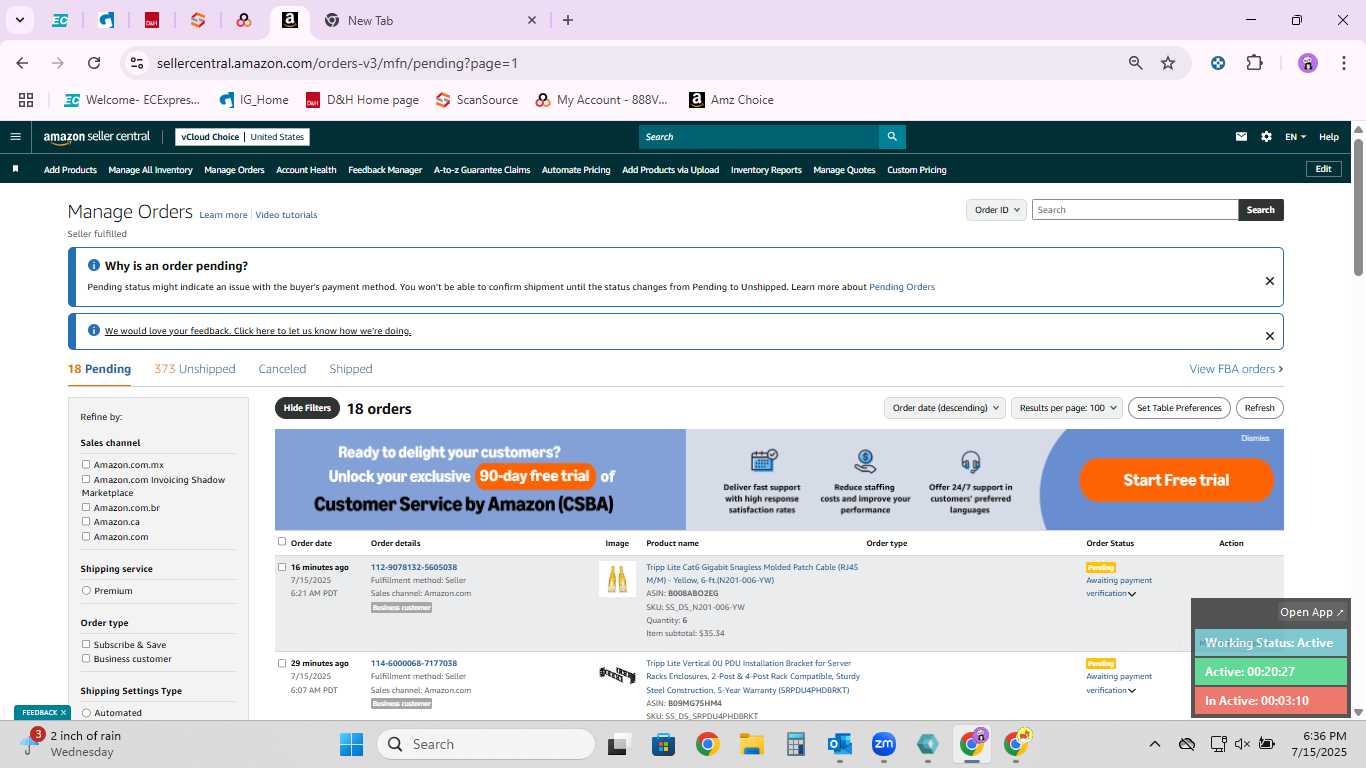The height and width of the screenshot is (768, 1366).
Task: Open Automate Pricing menu item
Action: pos(576,170)
